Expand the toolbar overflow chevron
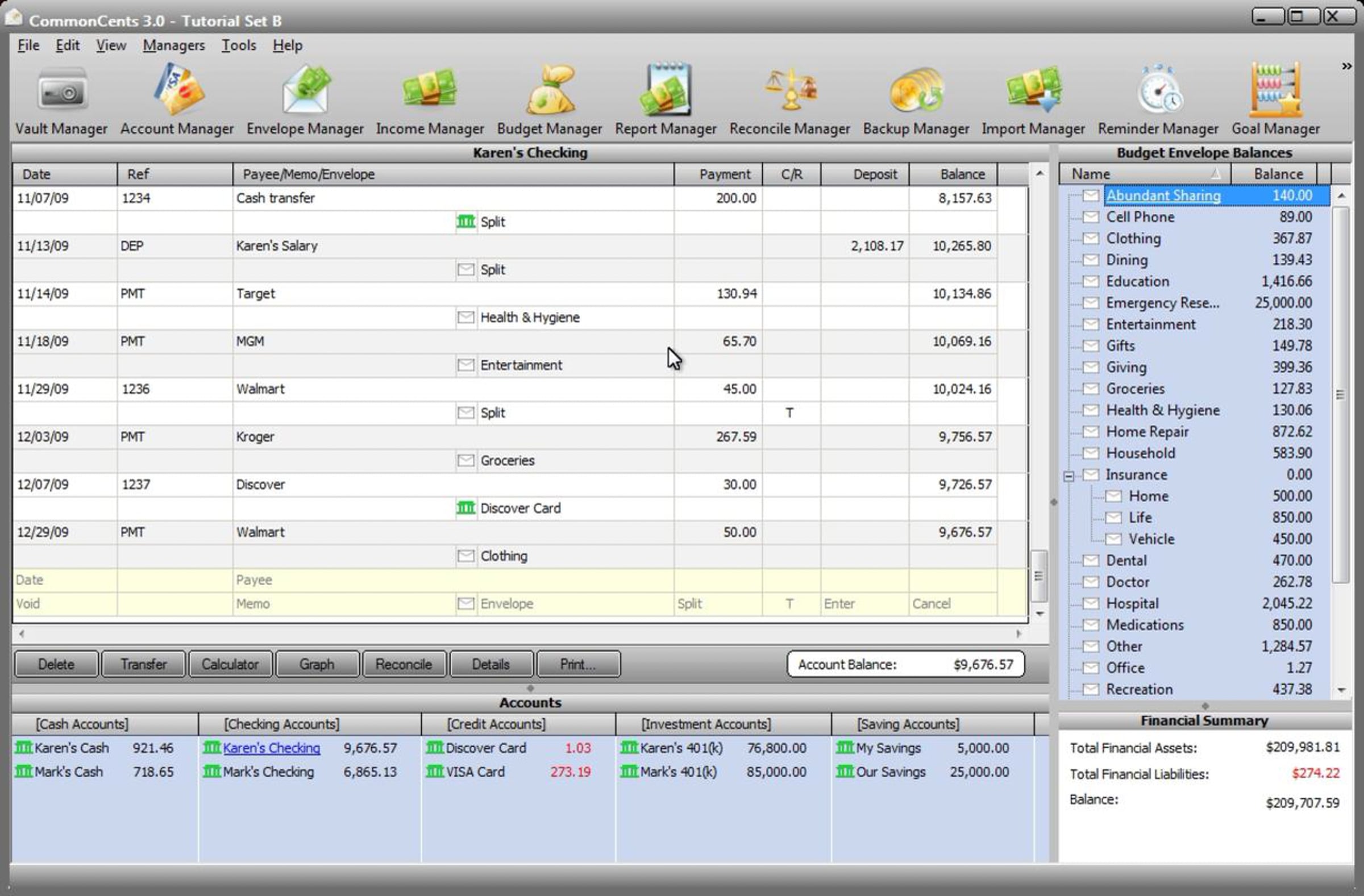Viewport: 1364px width, 896px height. [x=1346, y=66]
